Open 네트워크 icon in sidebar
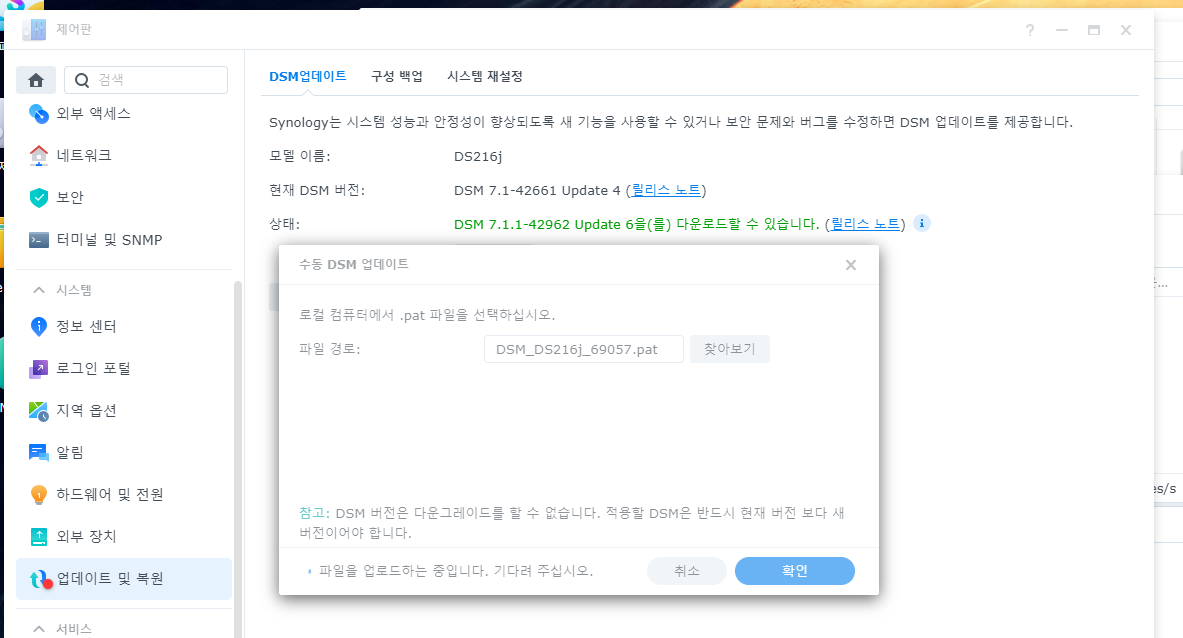The height and width of the screenshot is (638, 1183). [x=38, y=155]
